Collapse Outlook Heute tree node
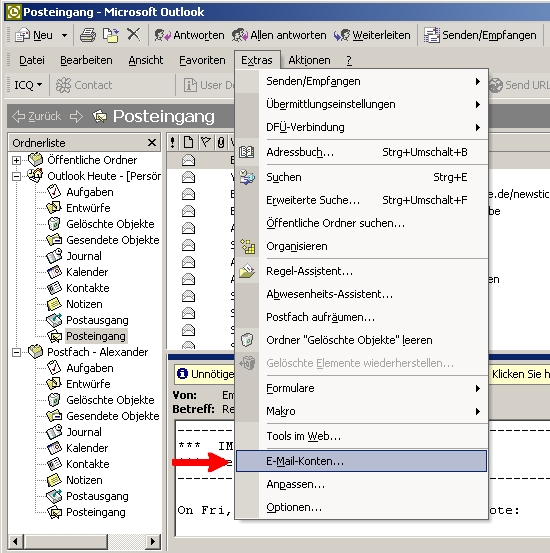 point(16,176)
